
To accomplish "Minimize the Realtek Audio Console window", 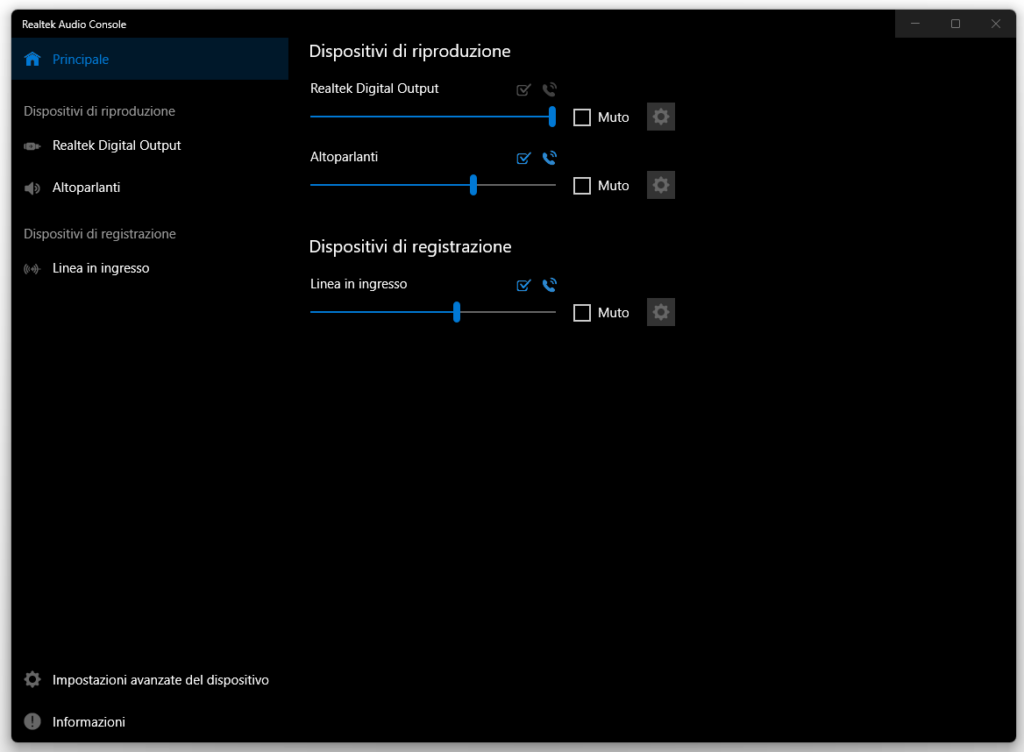I will [915, 24].
